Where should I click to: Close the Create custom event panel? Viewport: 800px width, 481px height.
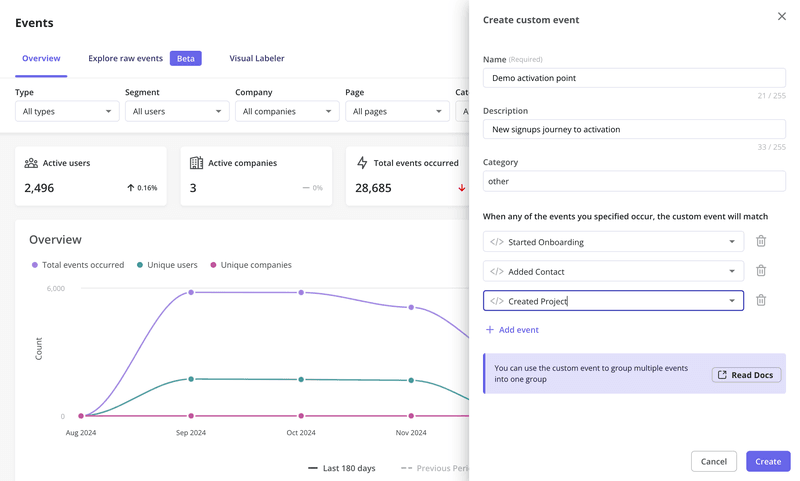coord(782,16)
